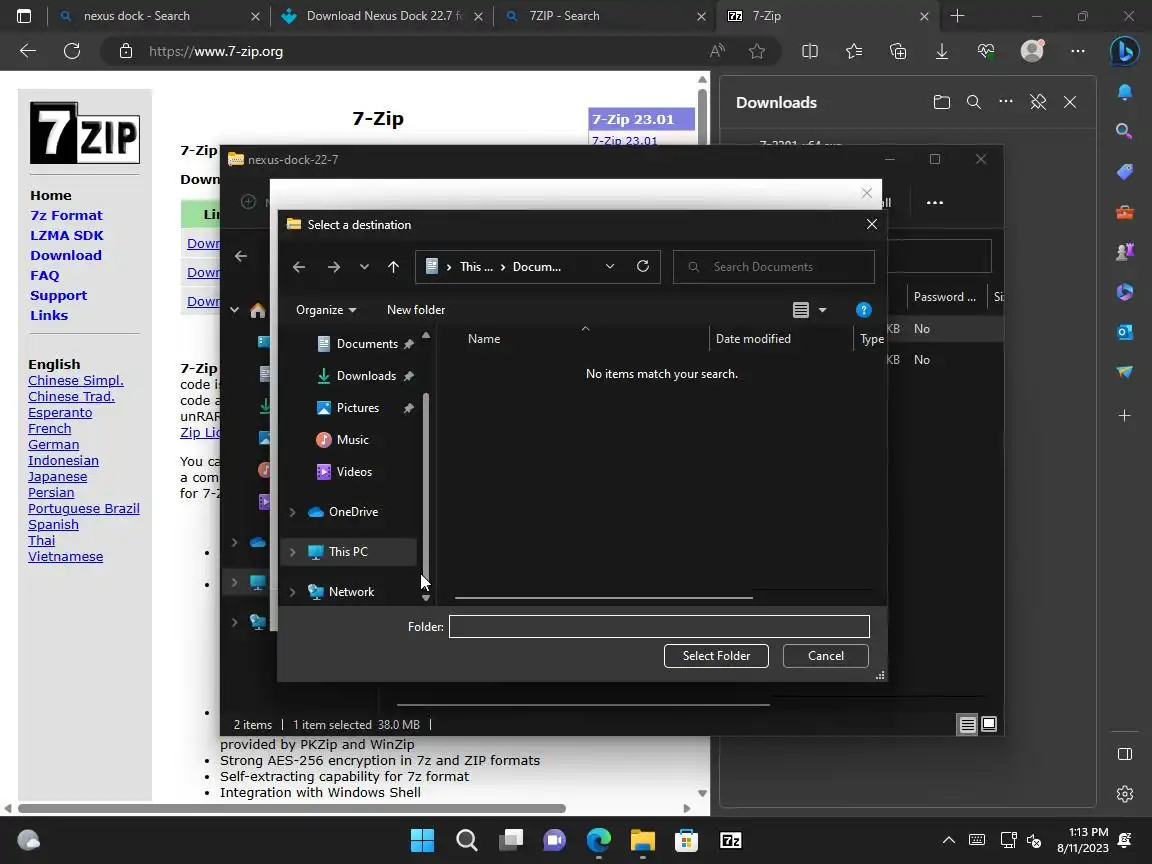1152x864 pixels.
Task: Select Network in navigation pane
Action: coord(350,592)
